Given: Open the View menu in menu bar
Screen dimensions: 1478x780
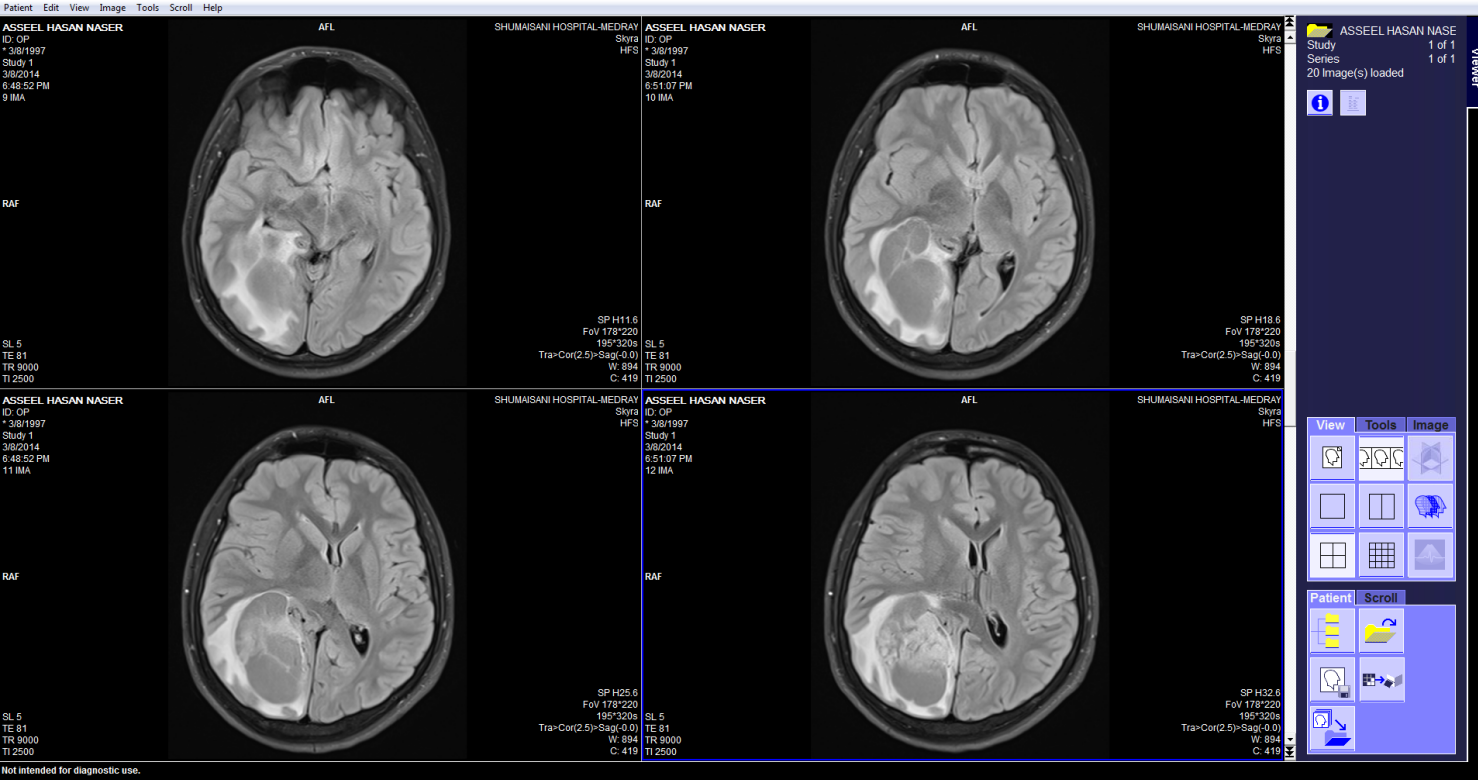Looking at the screenshot, I should pos(79,7).
